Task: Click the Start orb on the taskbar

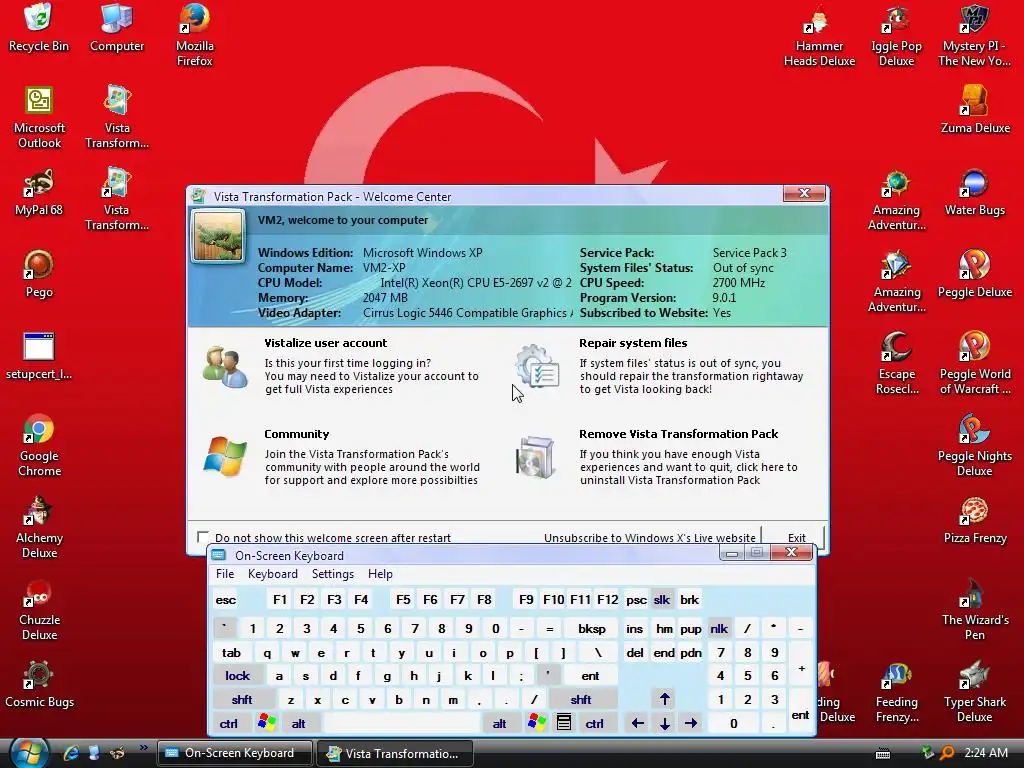Action: pos(29,752)
